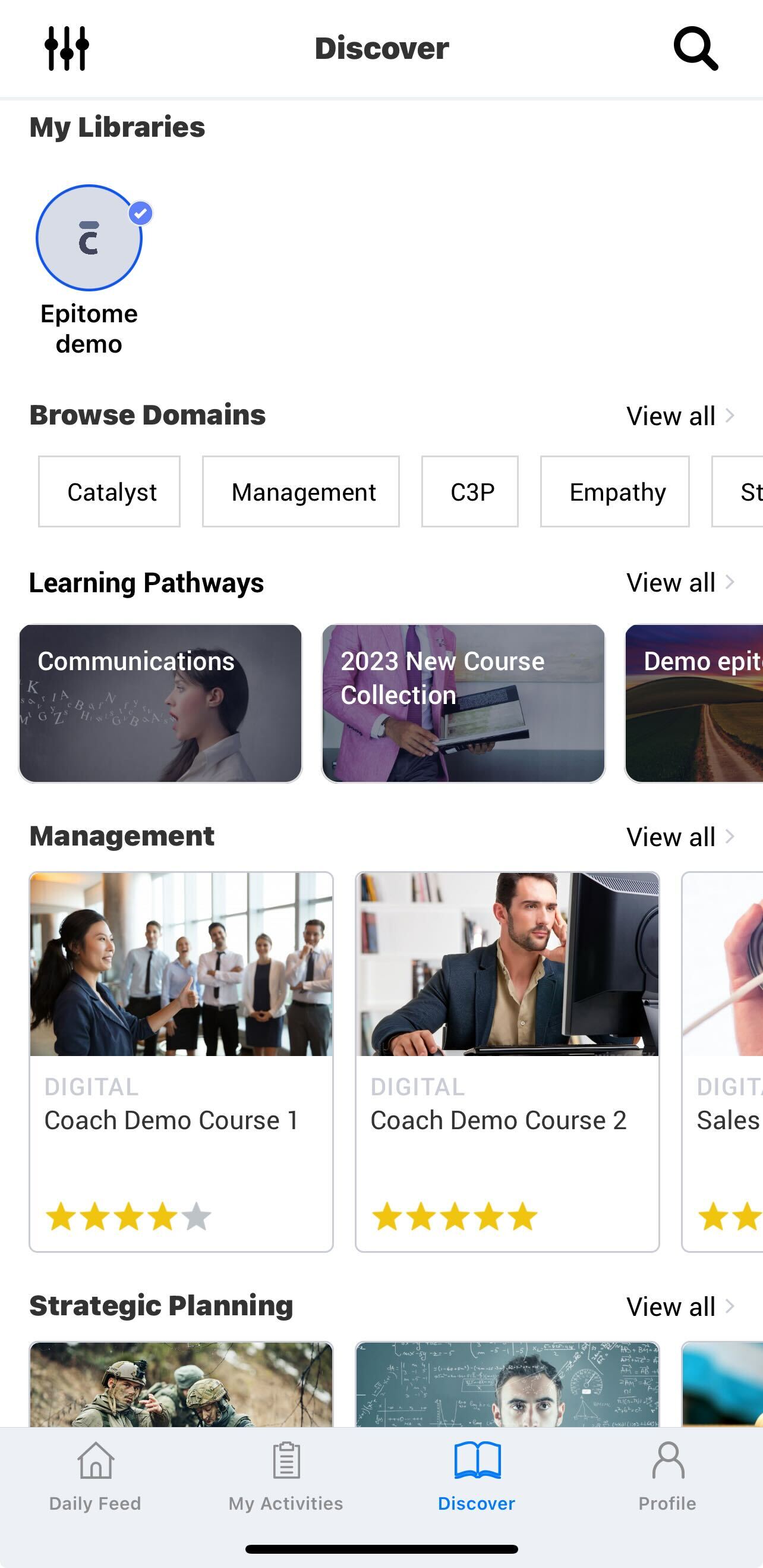
Task: Open the Communications pathway card
Action: click(x=160, y=703)
